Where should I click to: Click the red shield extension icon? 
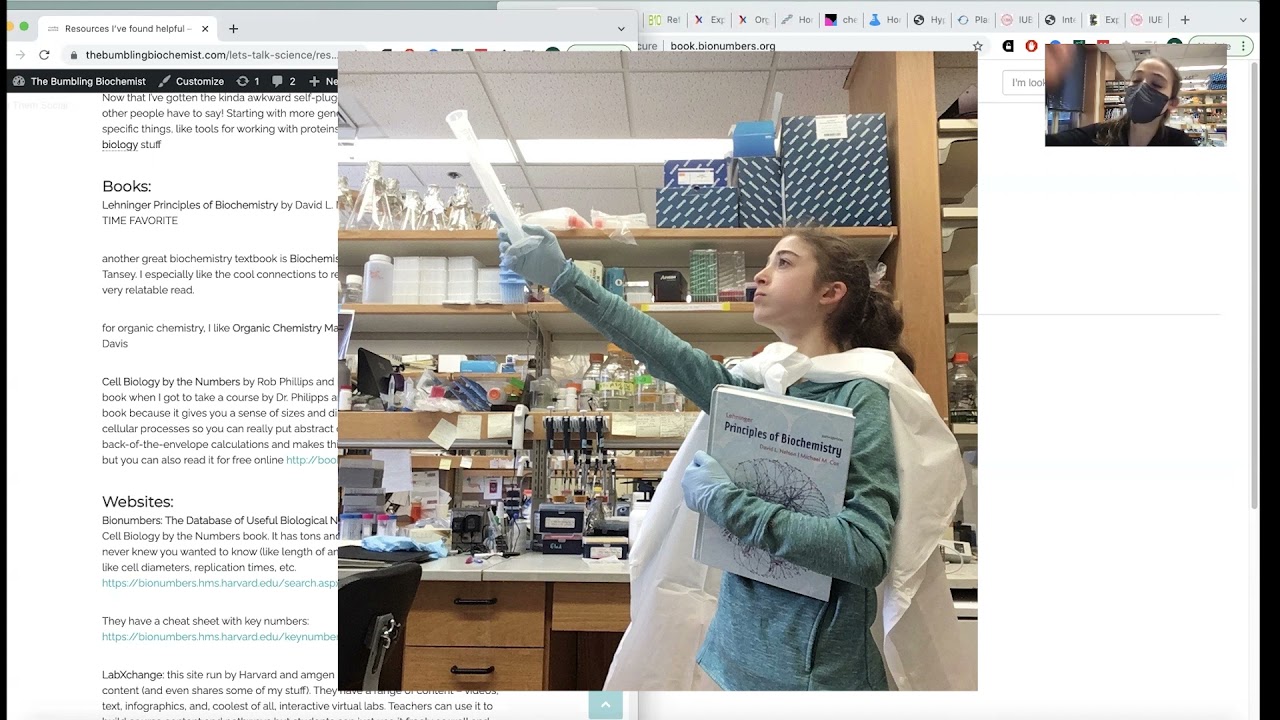point(1031,46)
